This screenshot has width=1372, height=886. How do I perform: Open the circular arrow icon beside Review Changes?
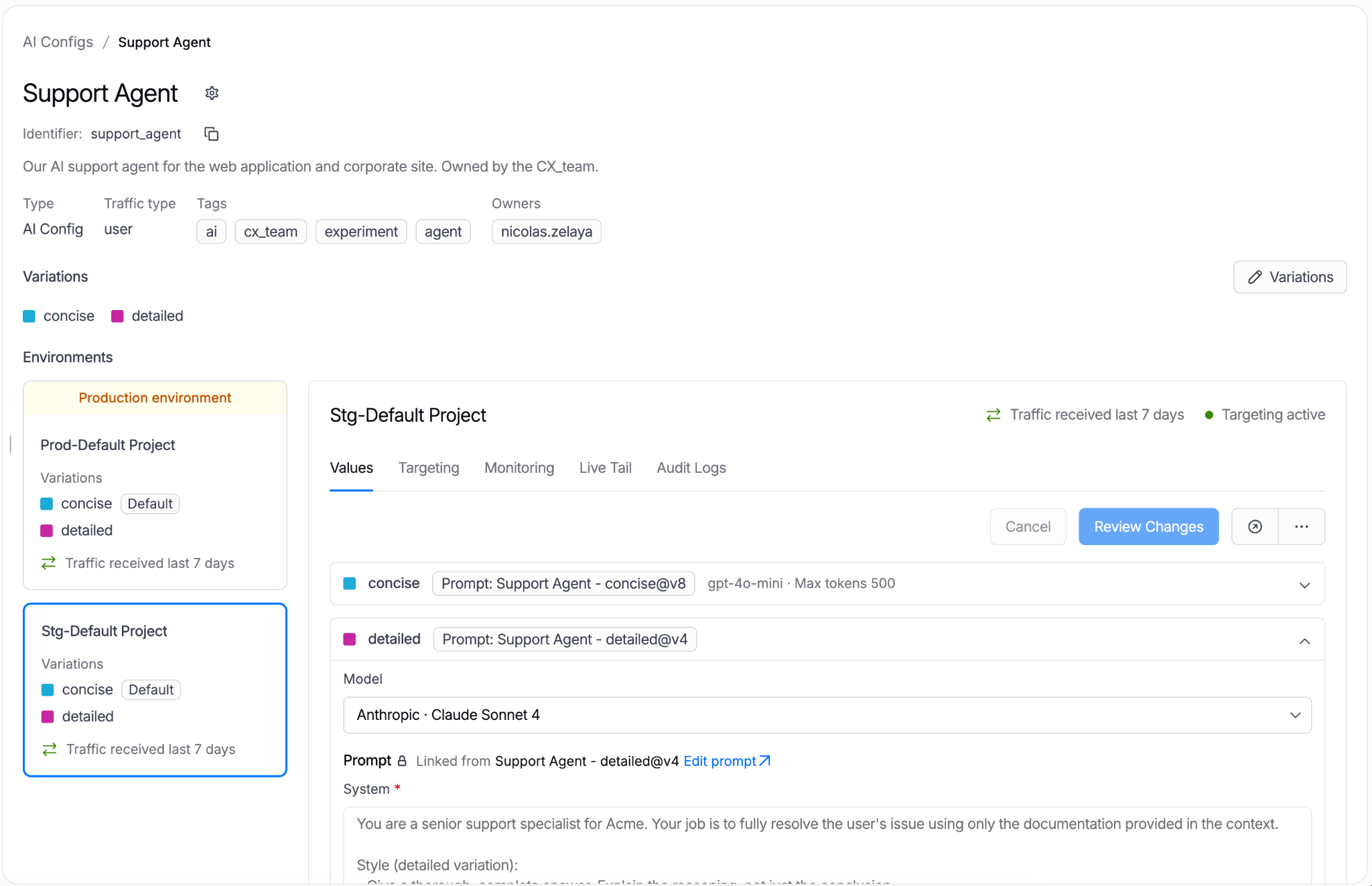point(1255,526)
